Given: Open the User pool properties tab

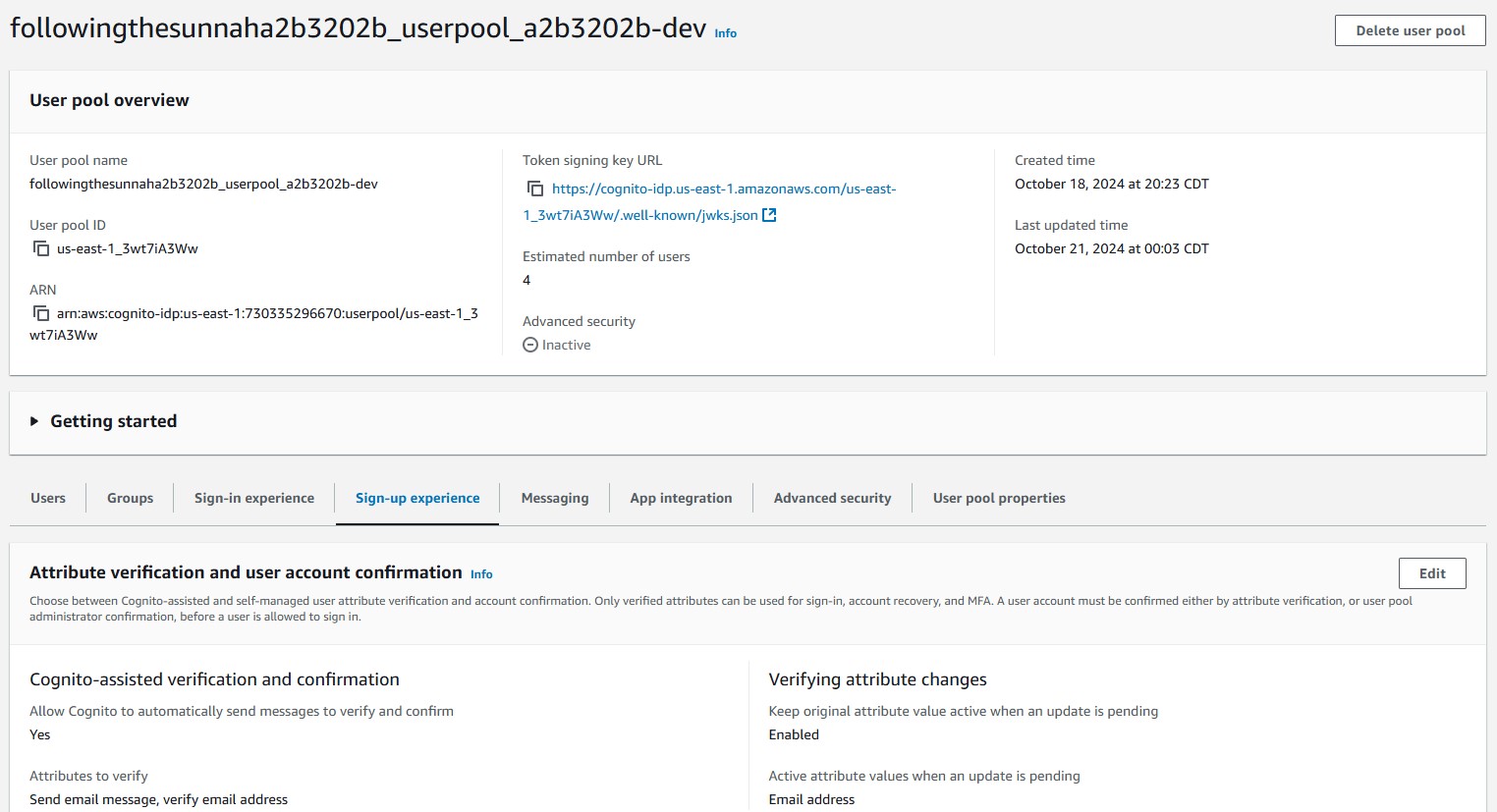Looking at the screenshot, I should [x=999, y=498].
